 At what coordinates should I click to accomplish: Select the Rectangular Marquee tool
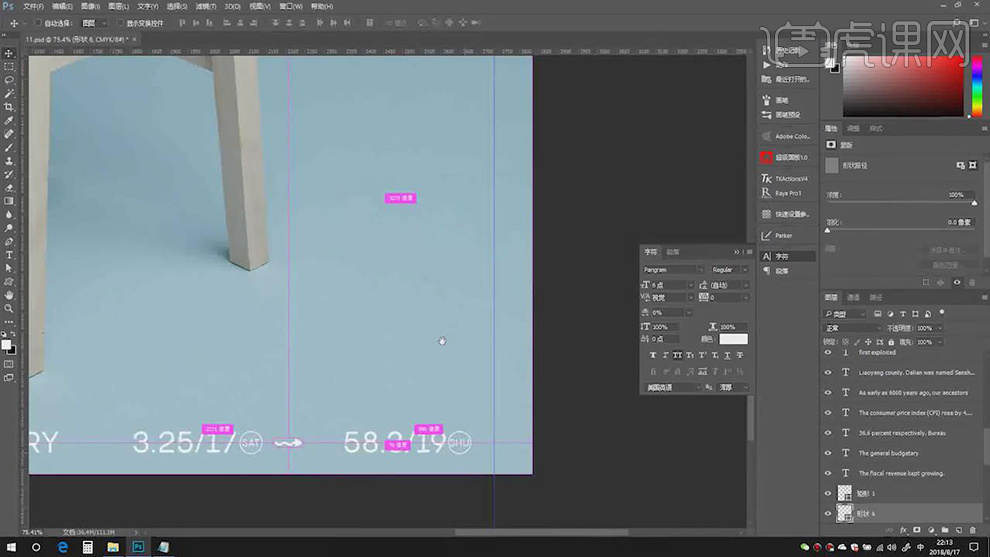9,67
